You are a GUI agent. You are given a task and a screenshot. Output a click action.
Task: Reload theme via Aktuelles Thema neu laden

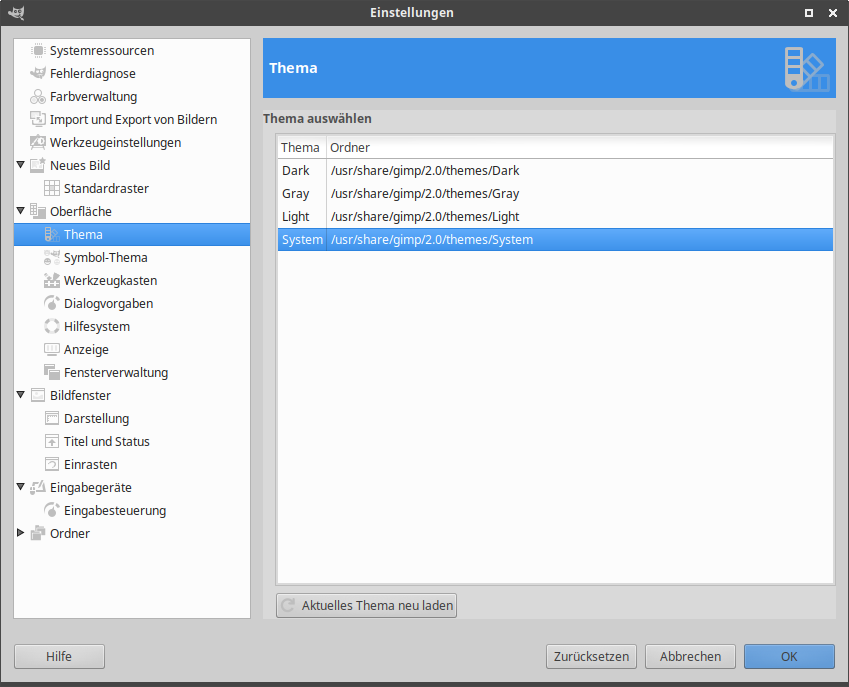(367, 605)
